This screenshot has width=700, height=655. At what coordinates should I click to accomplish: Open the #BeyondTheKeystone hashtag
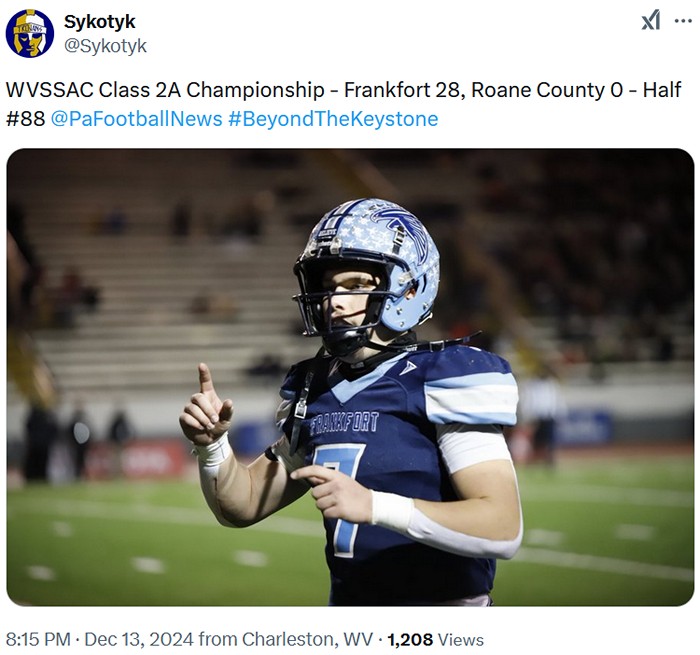point(333,119)
